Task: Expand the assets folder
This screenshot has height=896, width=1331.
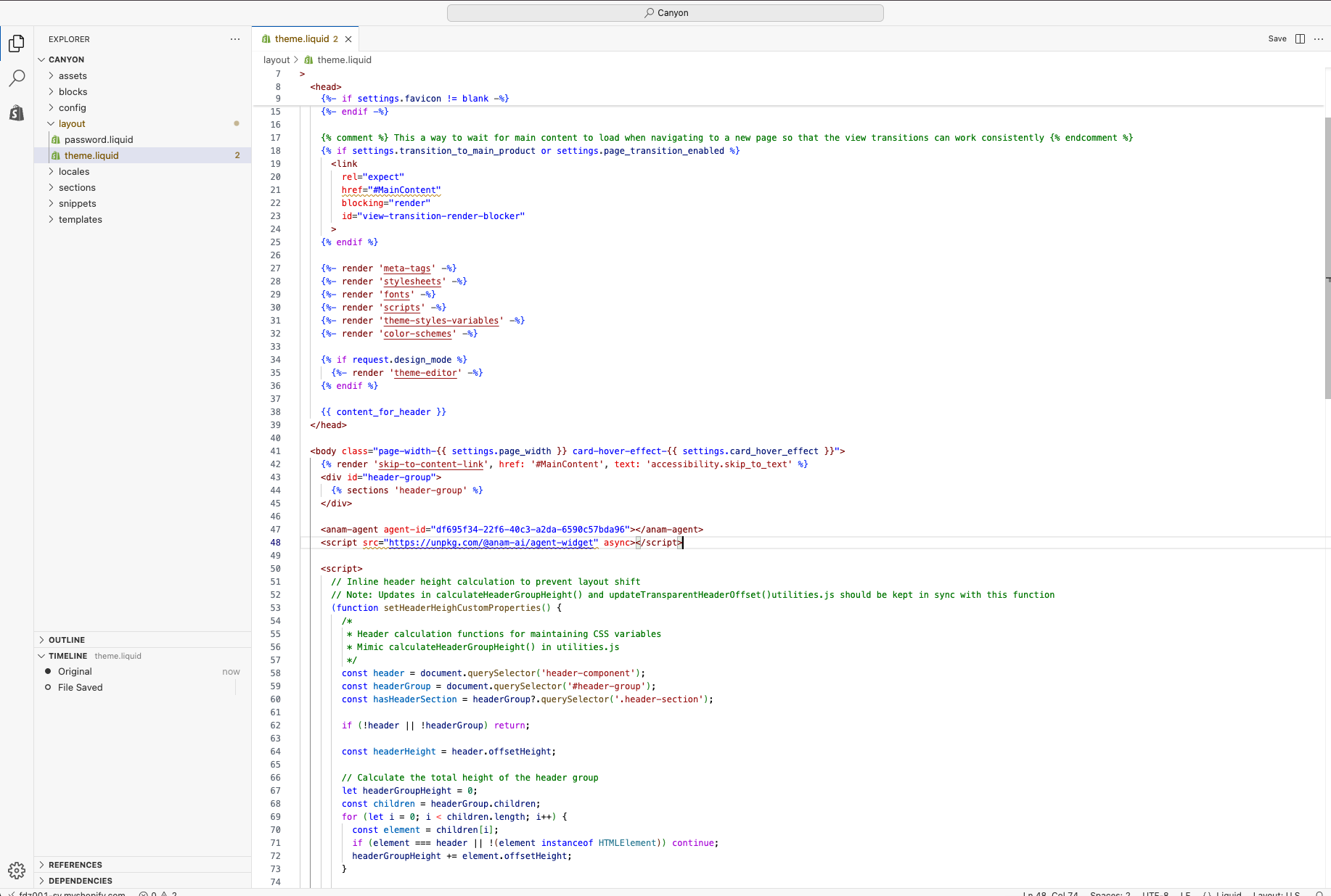Action: coord(73,75)
